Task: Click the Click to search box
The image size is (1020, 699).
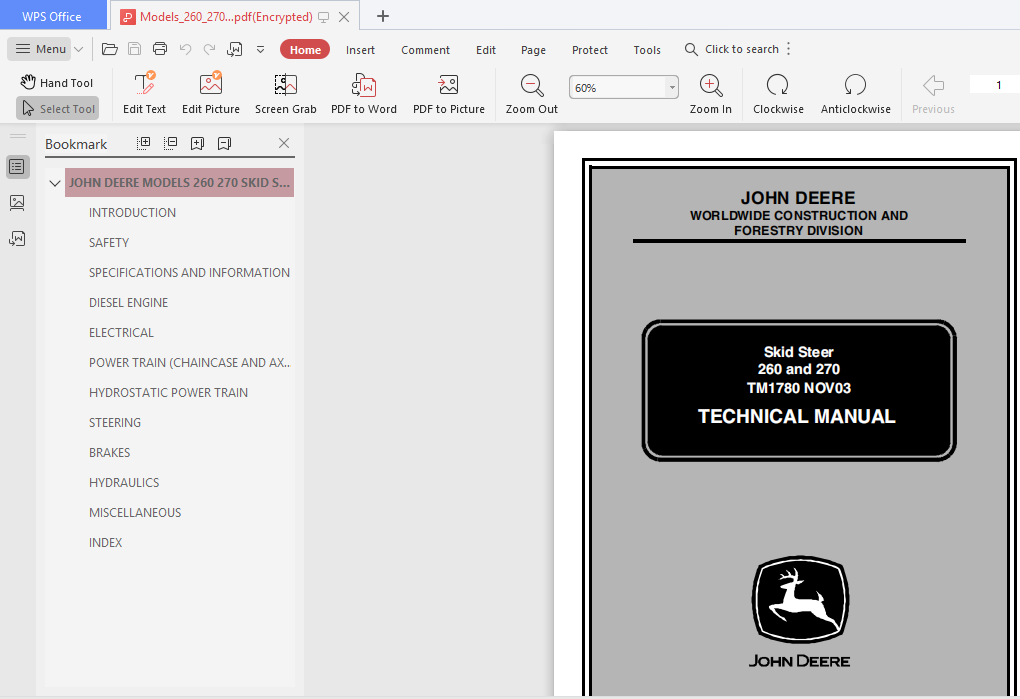Action: point(732,49)
